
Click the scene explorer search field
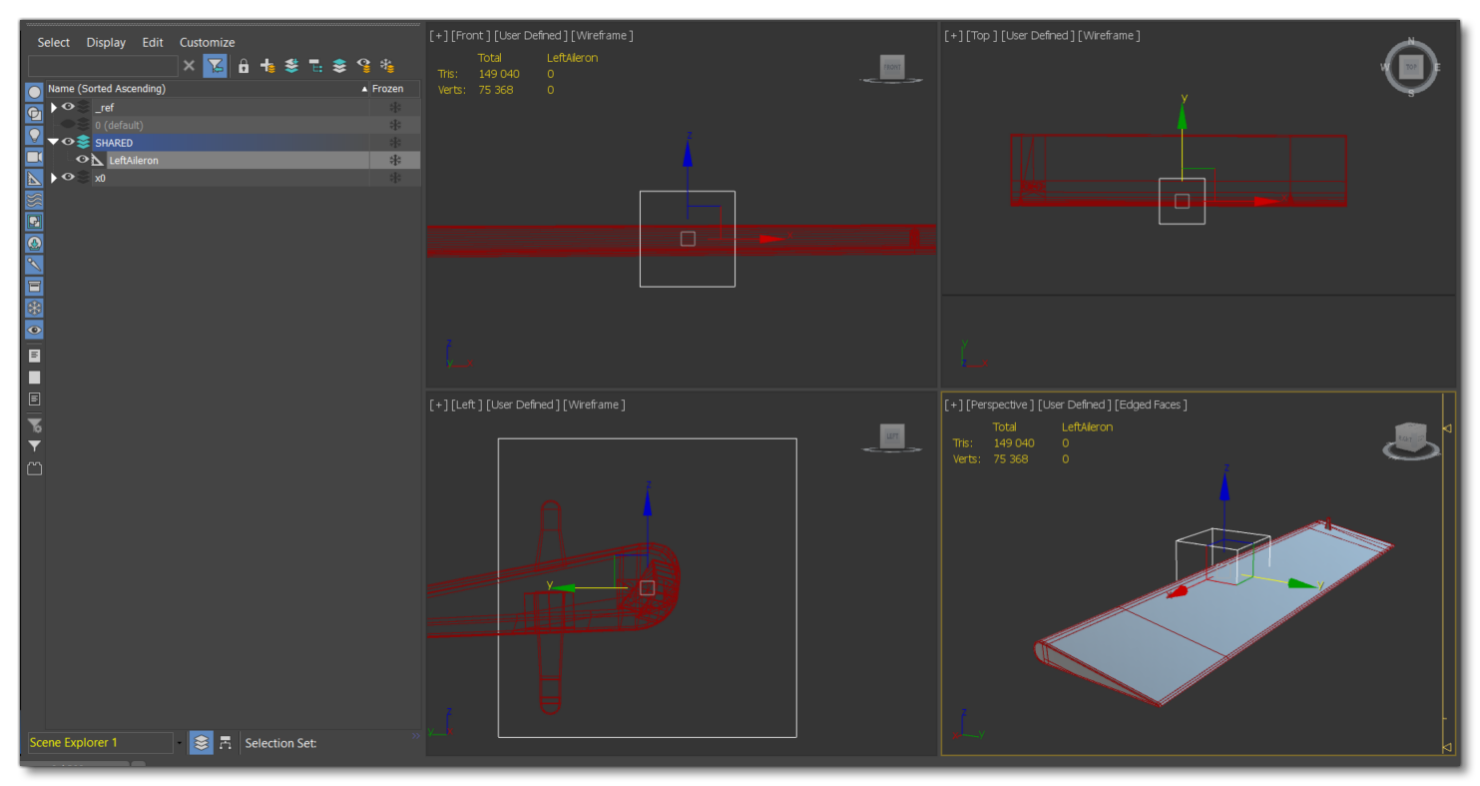102,66
